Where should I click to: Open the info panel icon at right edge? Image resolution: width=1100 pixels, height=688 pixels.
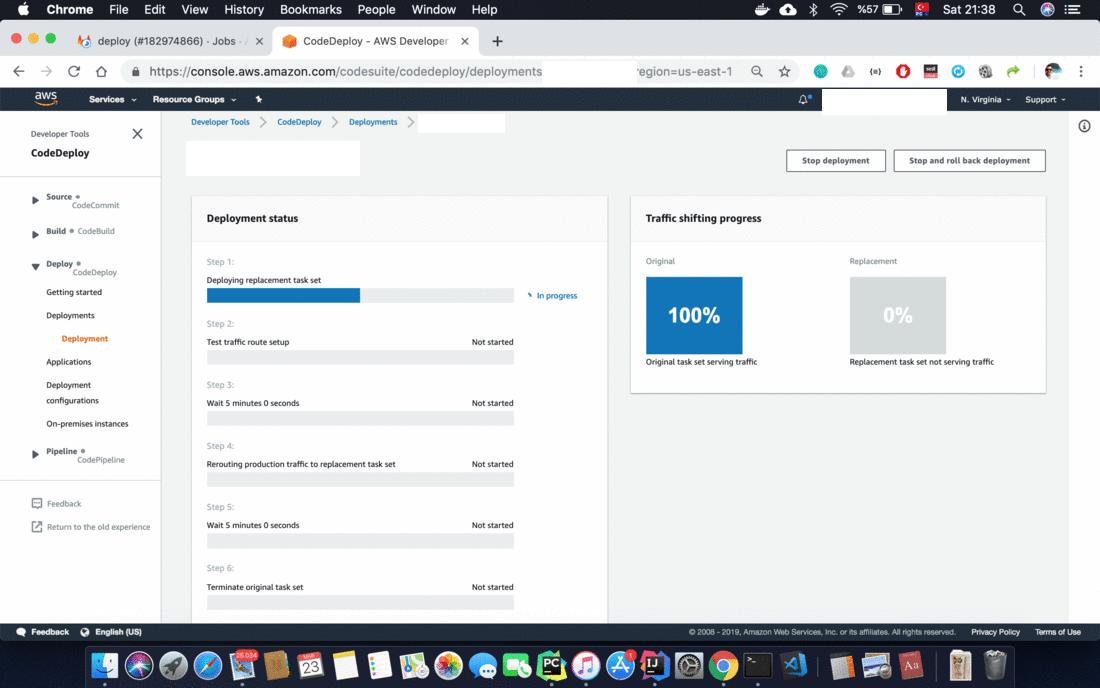(x=1085, y=126)
